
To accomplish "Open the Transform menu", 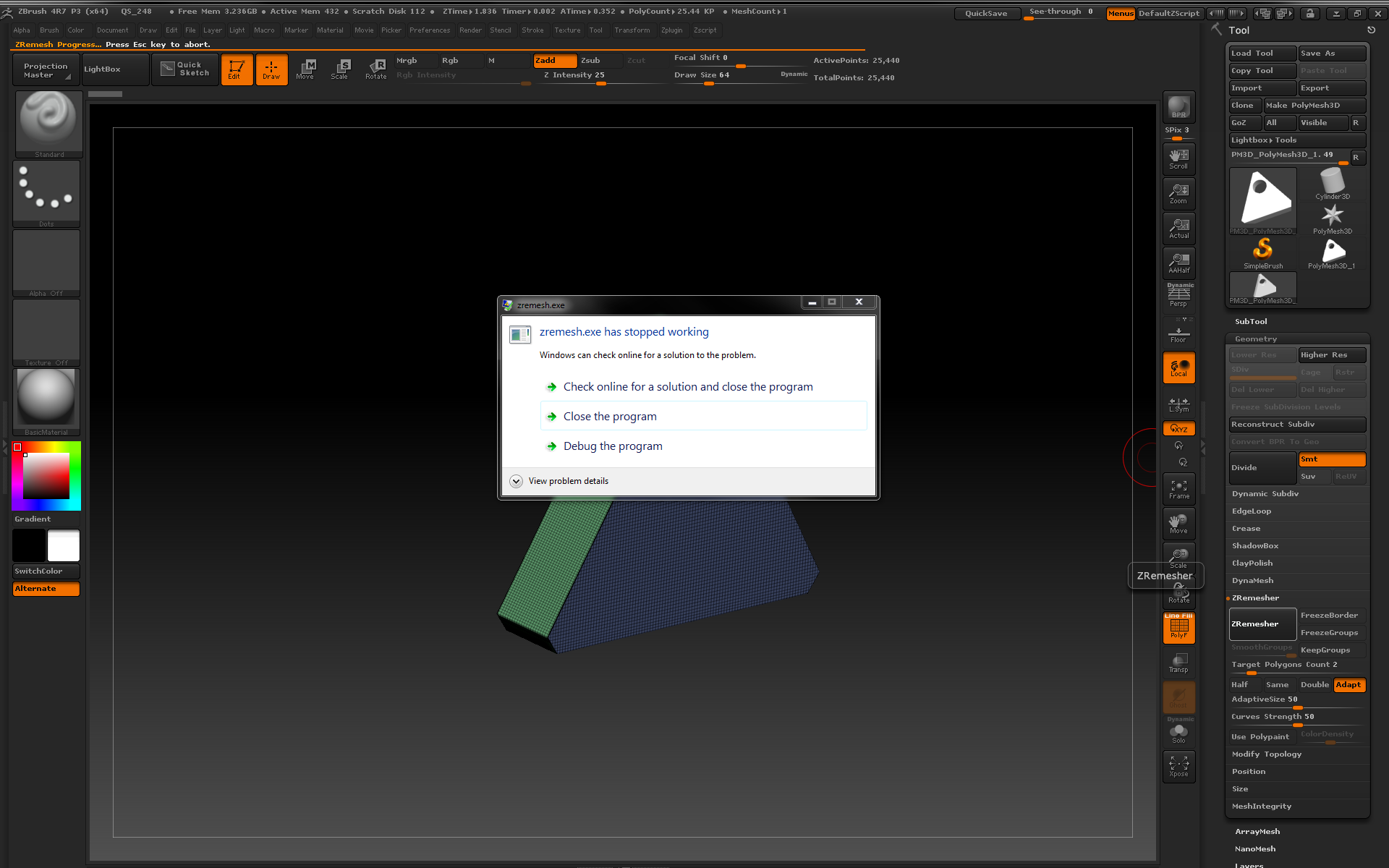I will tap(632, 30).
